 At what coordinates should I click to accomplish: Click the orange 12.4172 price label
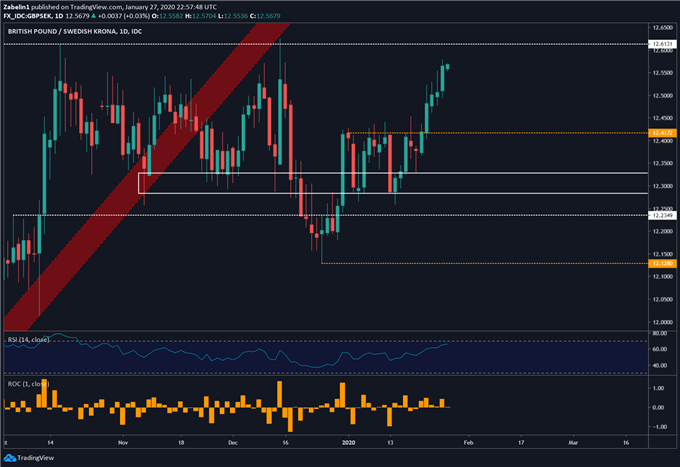click(662, 133)
